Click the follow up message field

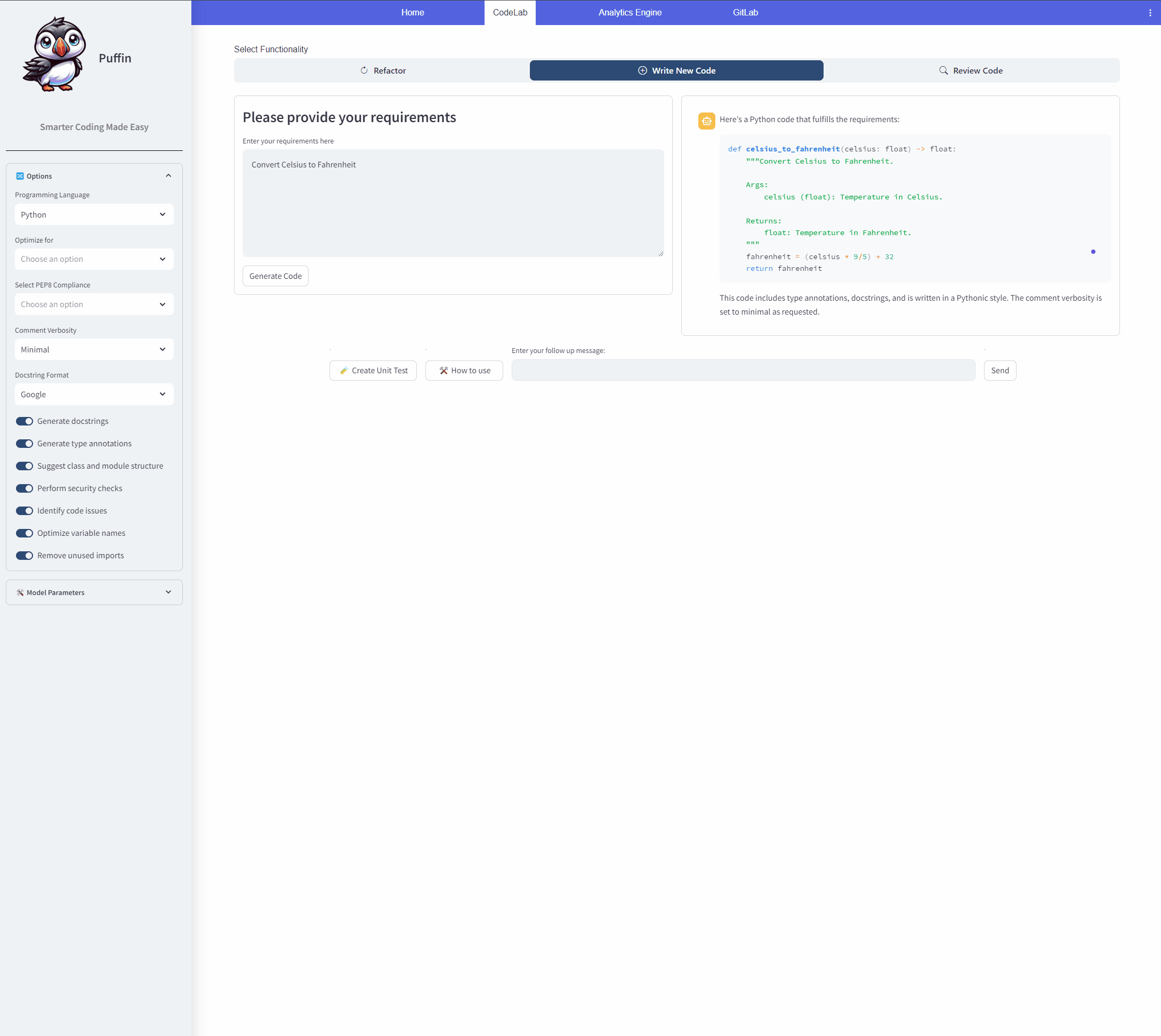tap(743, 371)
